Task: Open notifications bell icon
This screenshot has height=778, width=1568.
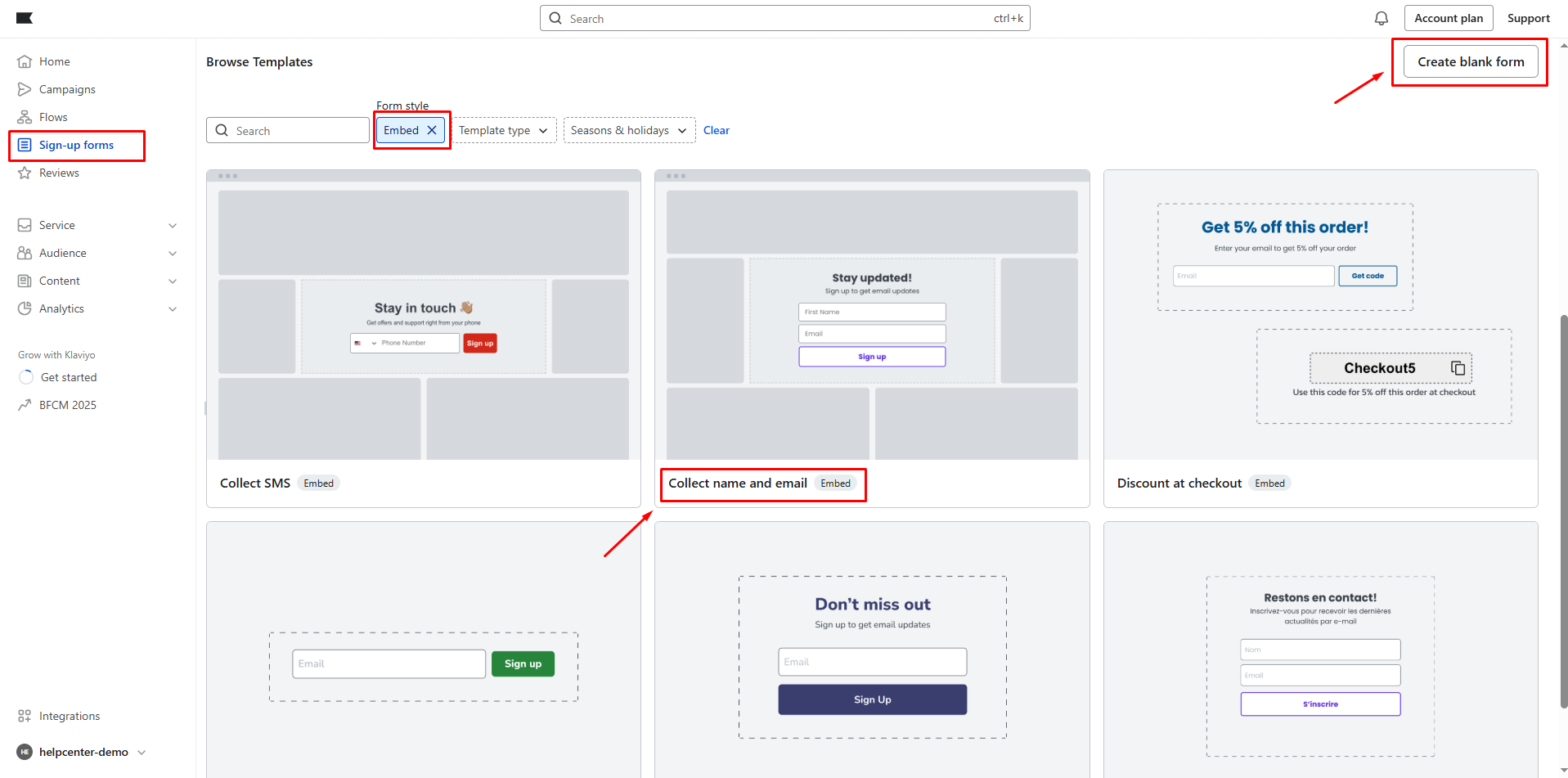Action: 1381,18
